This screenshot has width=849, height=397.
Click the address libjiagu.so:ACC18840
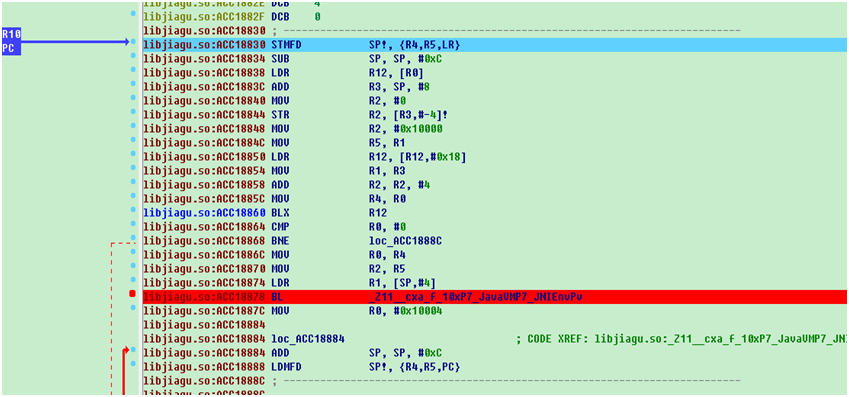tap(204, 101)
